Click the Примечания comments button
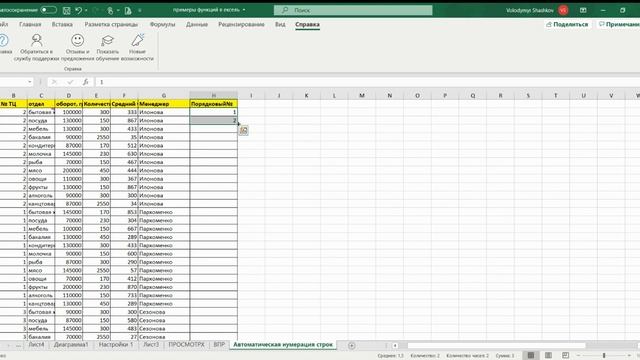 [x=618, y=24]
